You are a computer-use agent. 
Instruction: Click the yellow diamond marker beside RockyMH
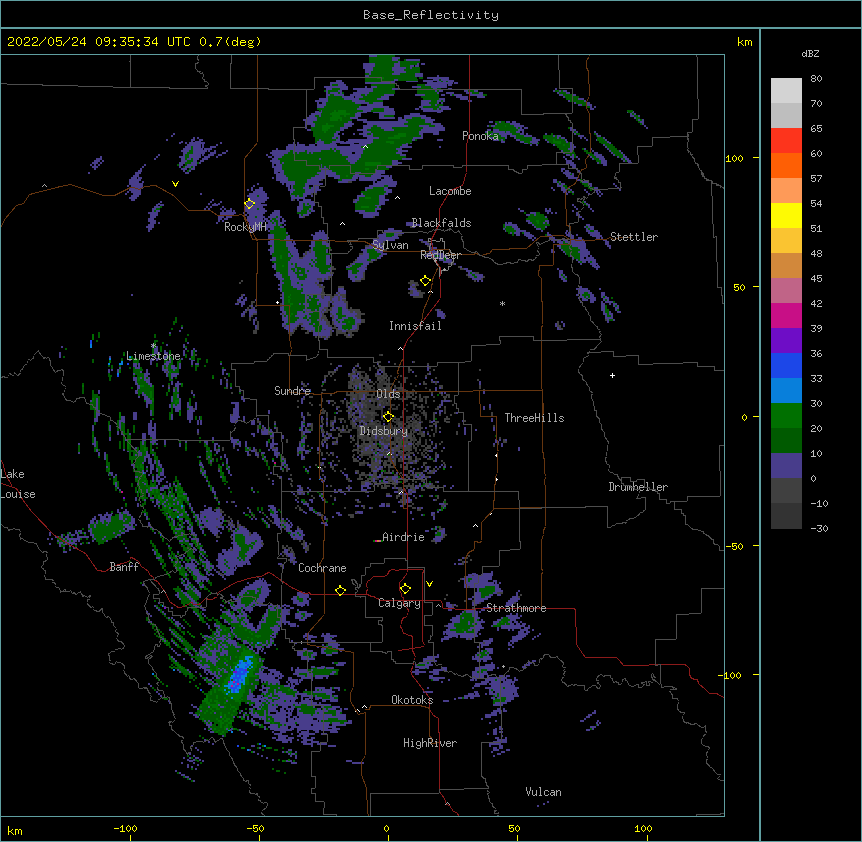point(250,204)
